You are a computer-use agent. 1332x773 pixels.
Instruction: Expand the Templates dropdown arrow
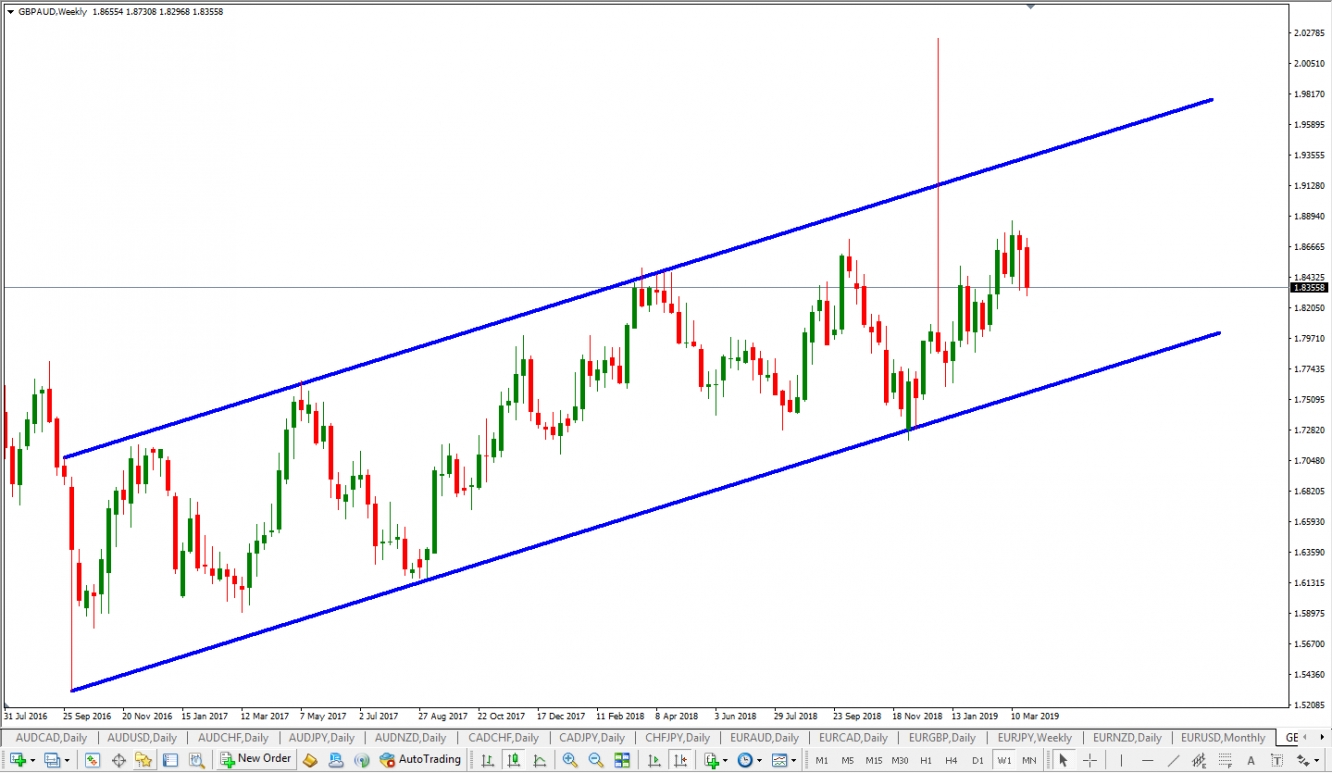[x=793, y=760]
